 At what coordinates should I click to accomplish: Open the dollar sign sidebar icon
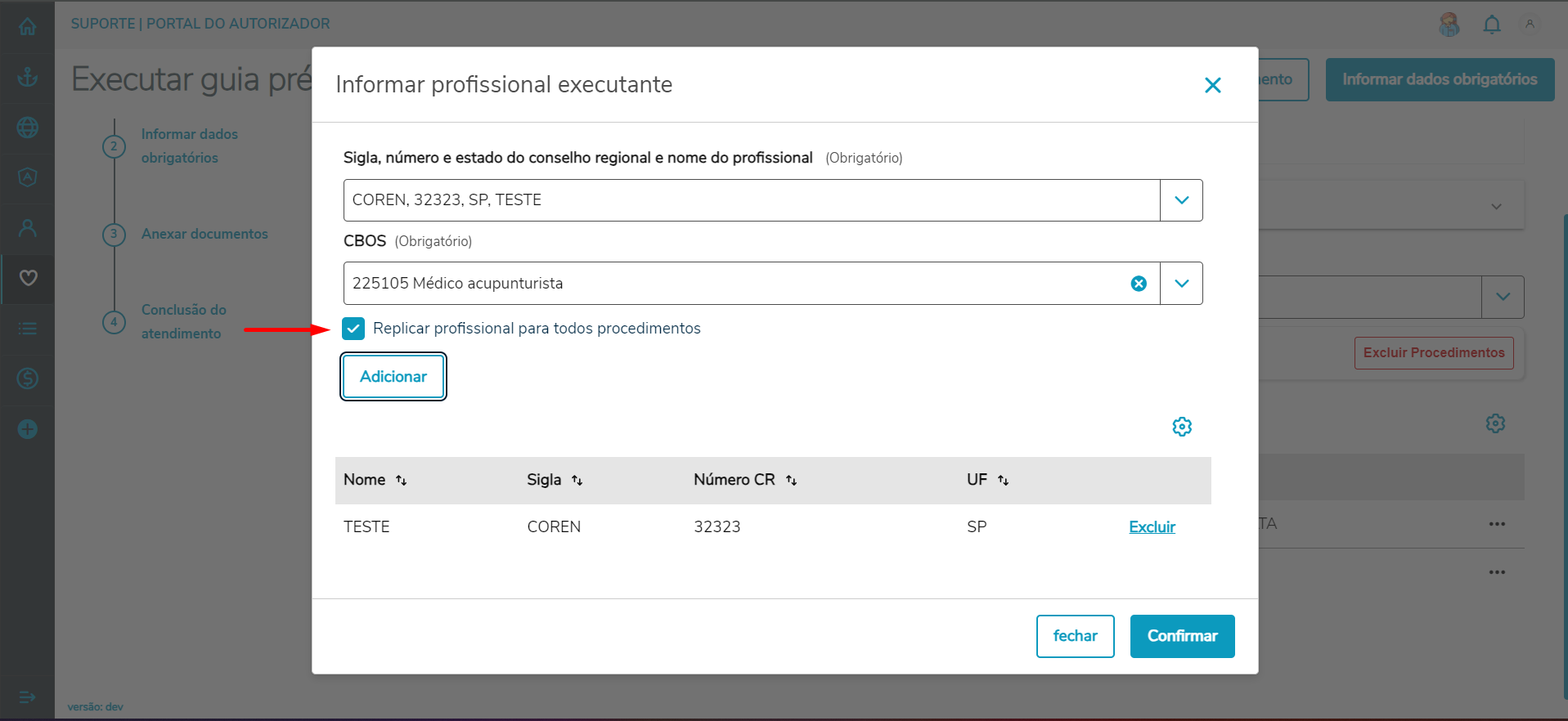click(x=28, y=378)
